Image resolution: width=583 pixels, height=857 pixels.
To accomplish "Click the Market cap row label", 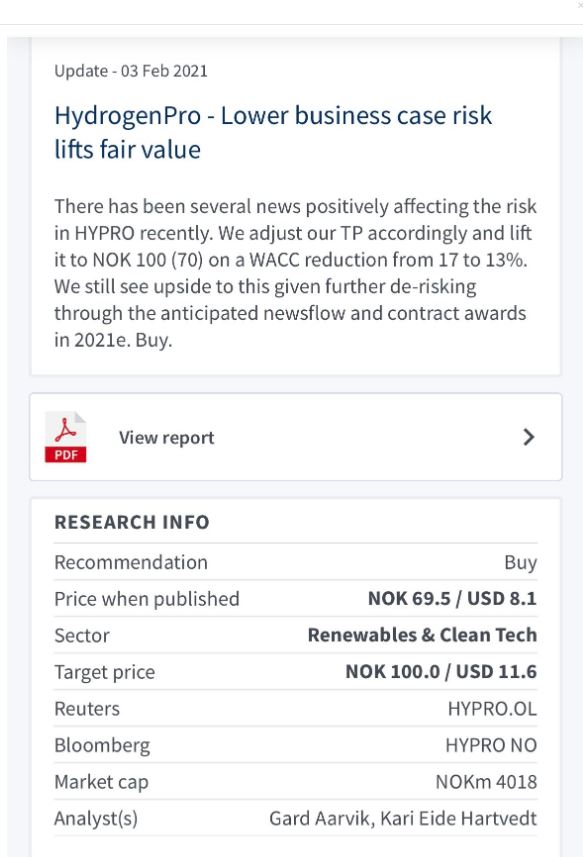I will (x=101, y=782).
